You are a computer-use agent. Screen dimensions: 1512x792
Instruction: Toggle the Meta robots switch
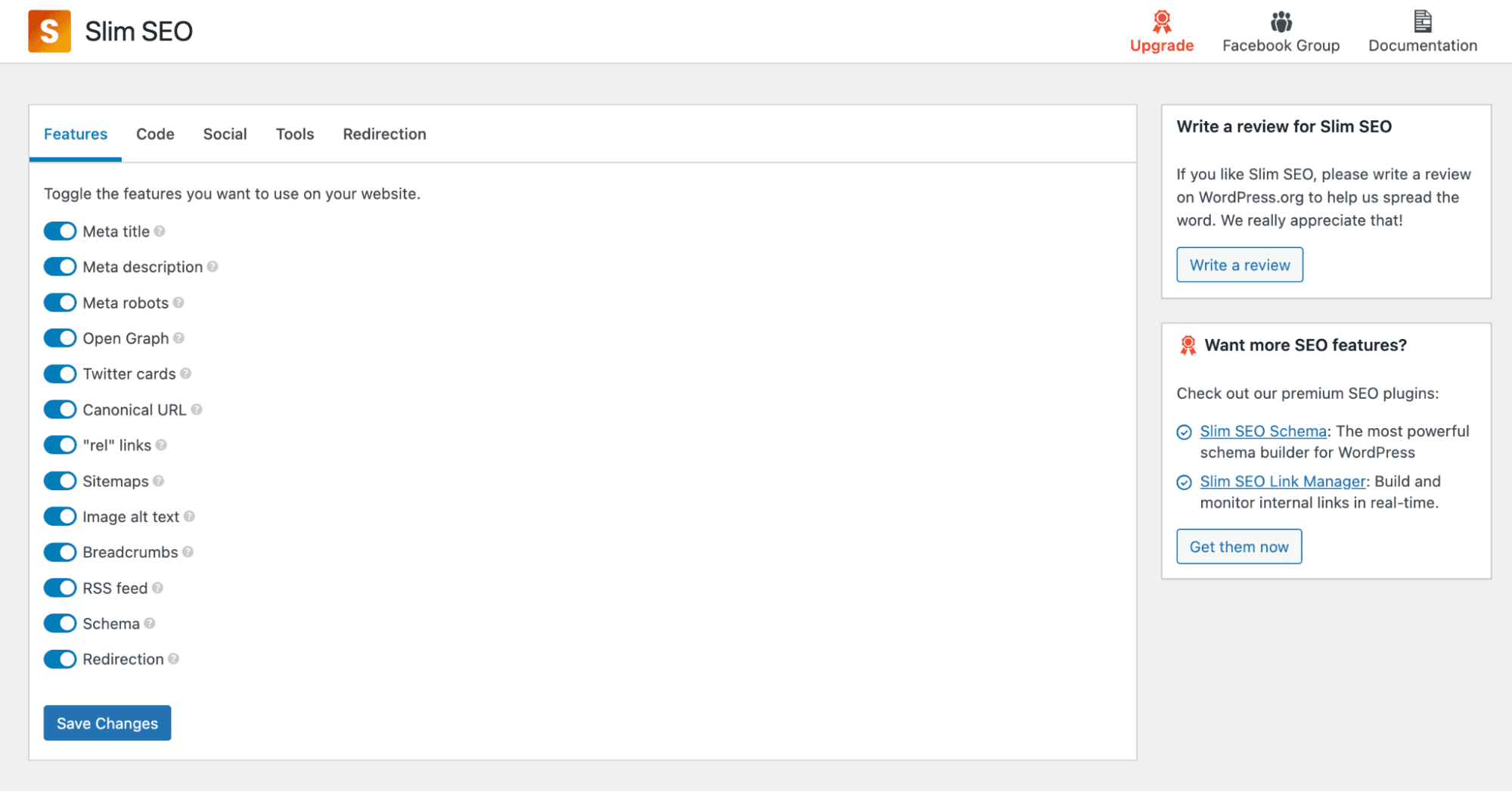tap(60, 303)
